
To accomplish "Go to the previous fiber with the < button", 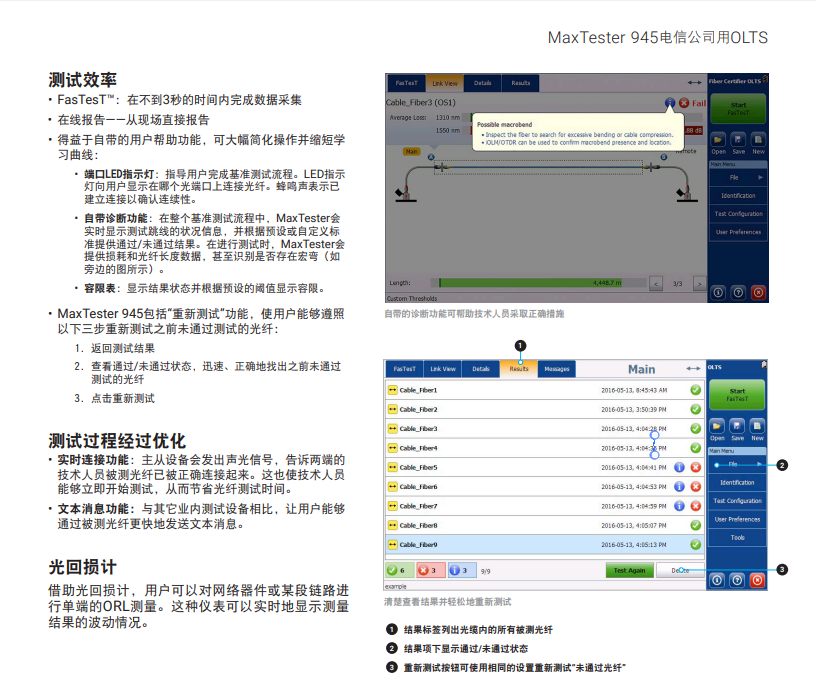I will (656, 284).
